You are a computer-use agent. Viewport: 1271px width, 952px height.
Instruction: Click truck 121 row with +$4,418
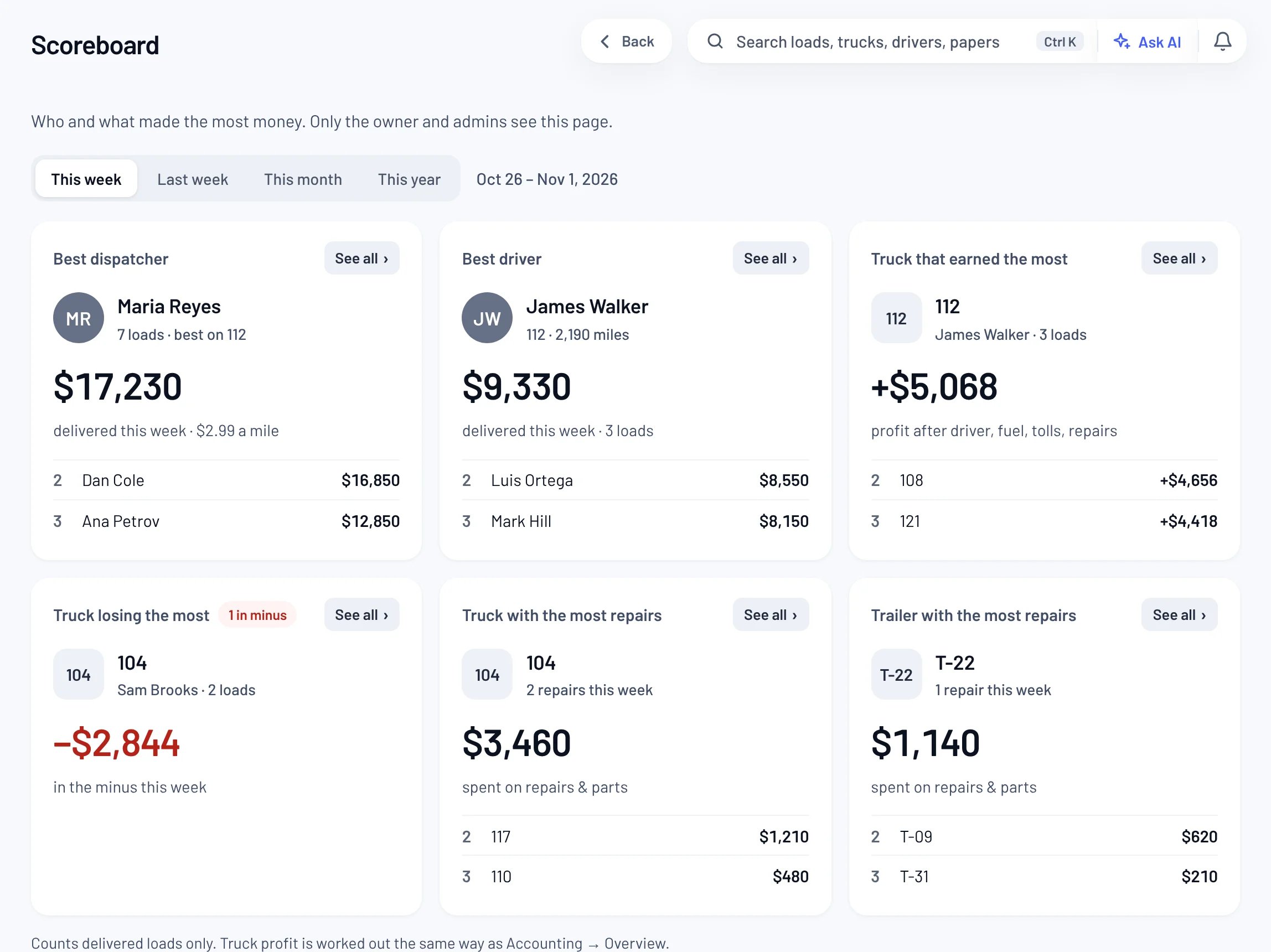[1044, 521]
